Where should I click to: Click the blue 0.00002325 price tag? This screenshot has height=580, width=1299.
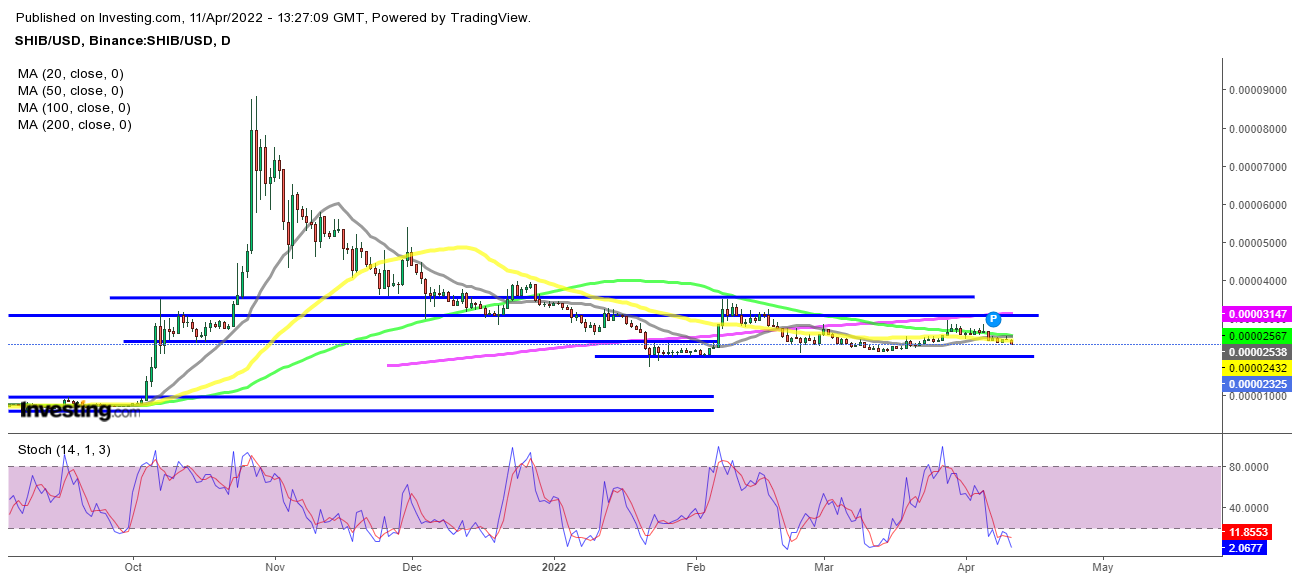pos(1258,384)
